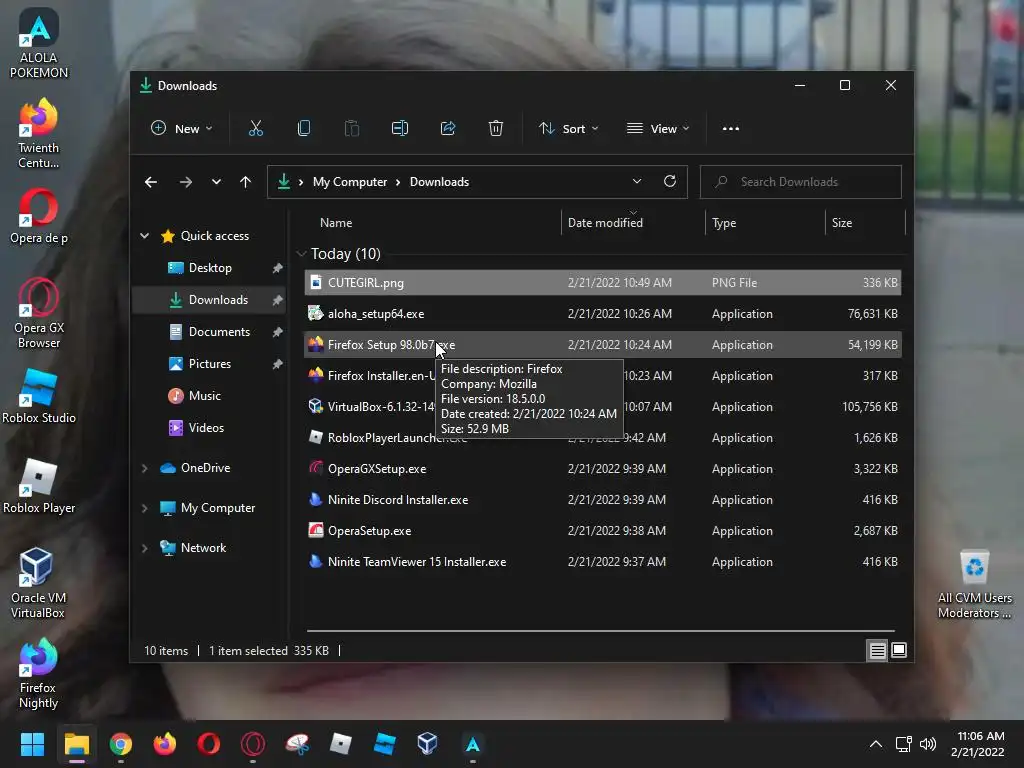Open Roblox Player desktop shortcut

[x=39, y=487]
